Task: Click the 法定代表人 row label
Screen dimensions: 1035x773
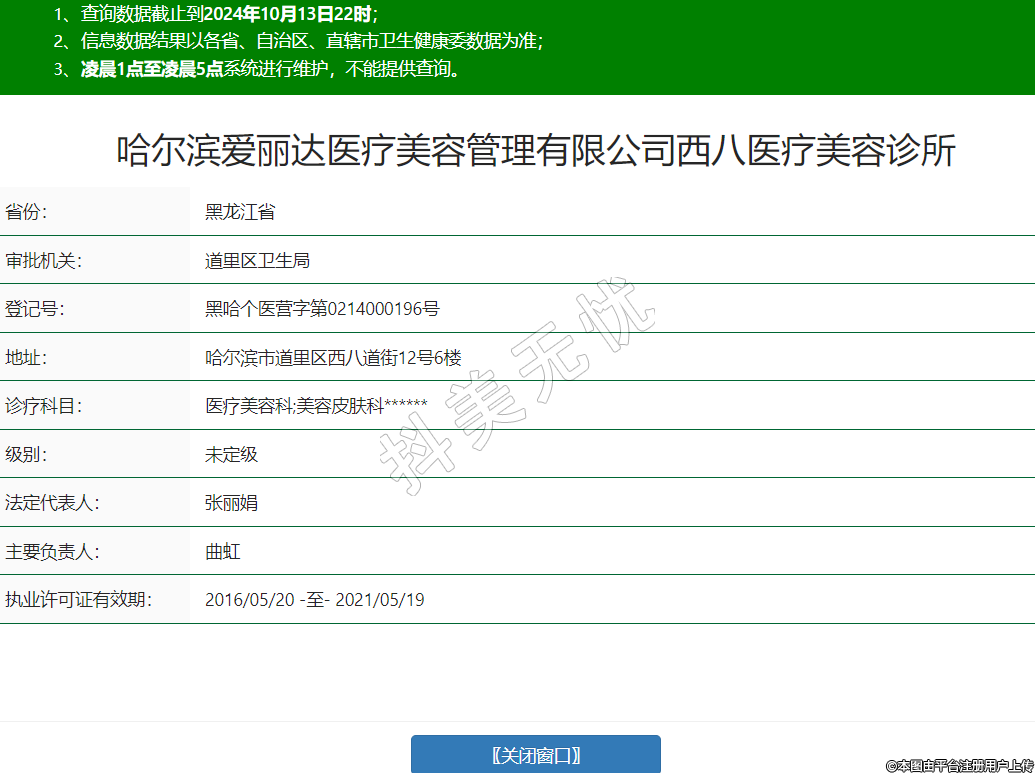Action: [x=52, y=503]
